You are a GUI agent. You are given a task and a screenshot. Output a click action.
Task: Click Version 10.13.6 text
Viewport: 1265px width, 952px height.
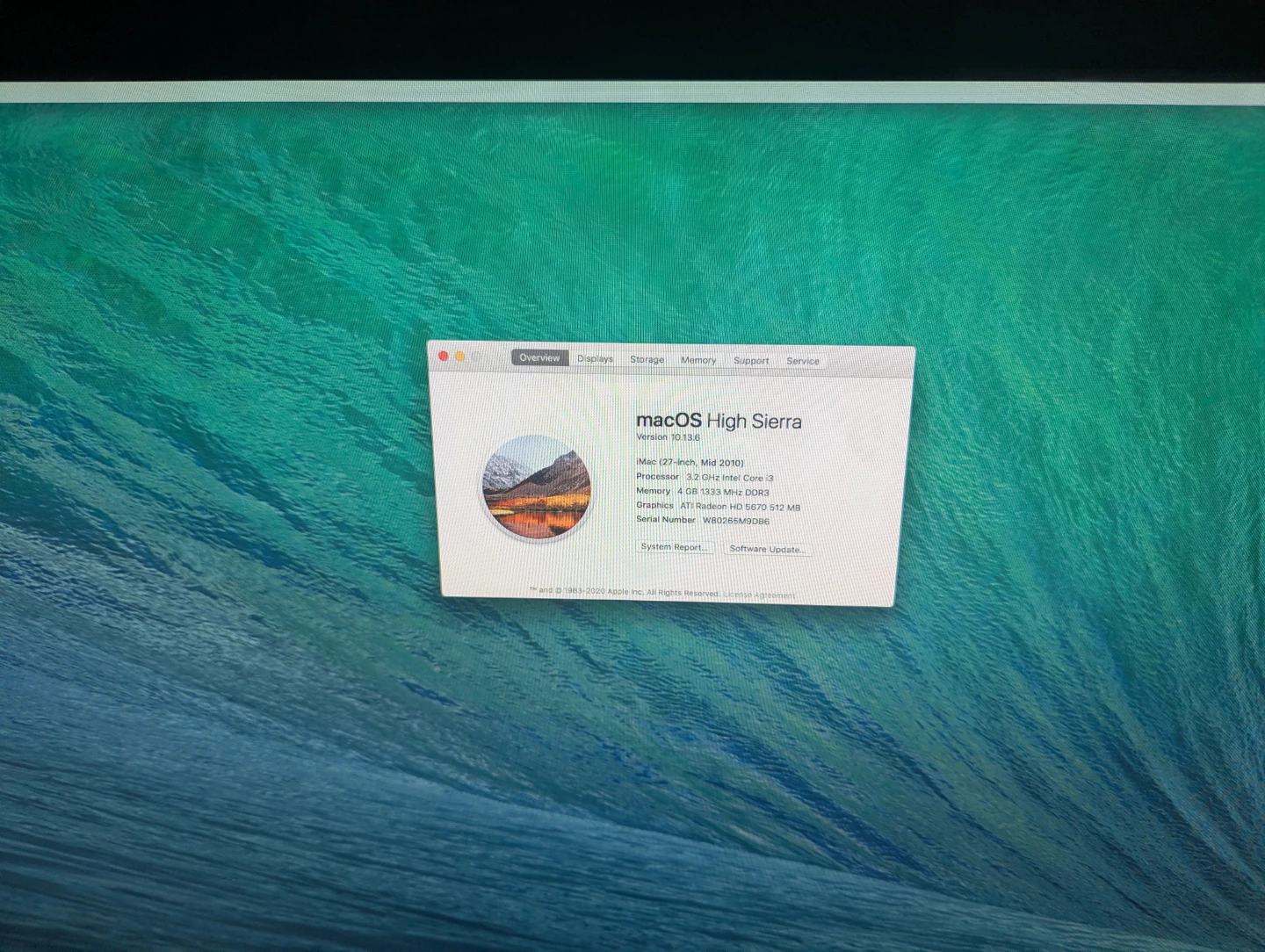[x=668, y=437]
